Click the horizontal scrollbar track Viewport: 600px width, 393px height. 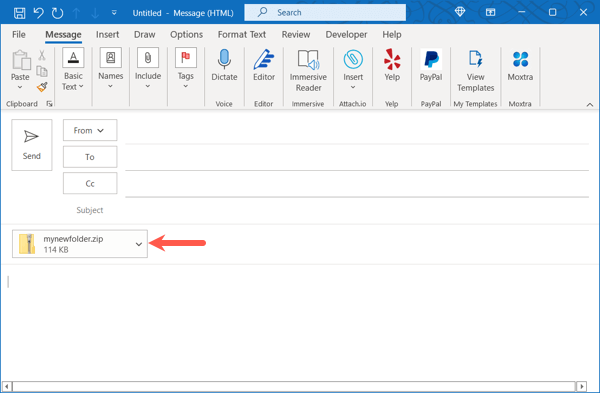point(294,386)
